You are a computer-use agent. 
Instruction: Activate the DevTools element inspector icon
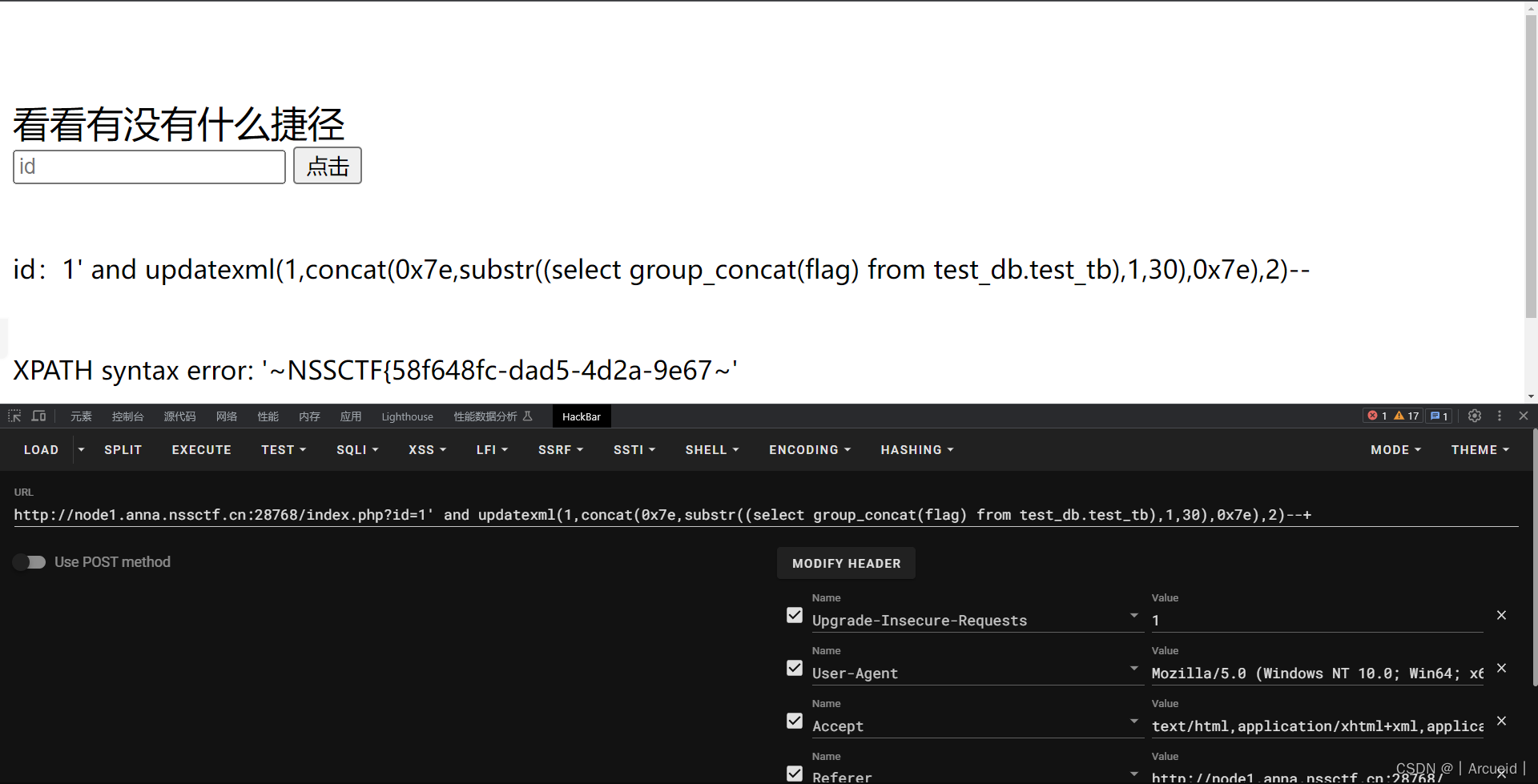click(14, 416)
